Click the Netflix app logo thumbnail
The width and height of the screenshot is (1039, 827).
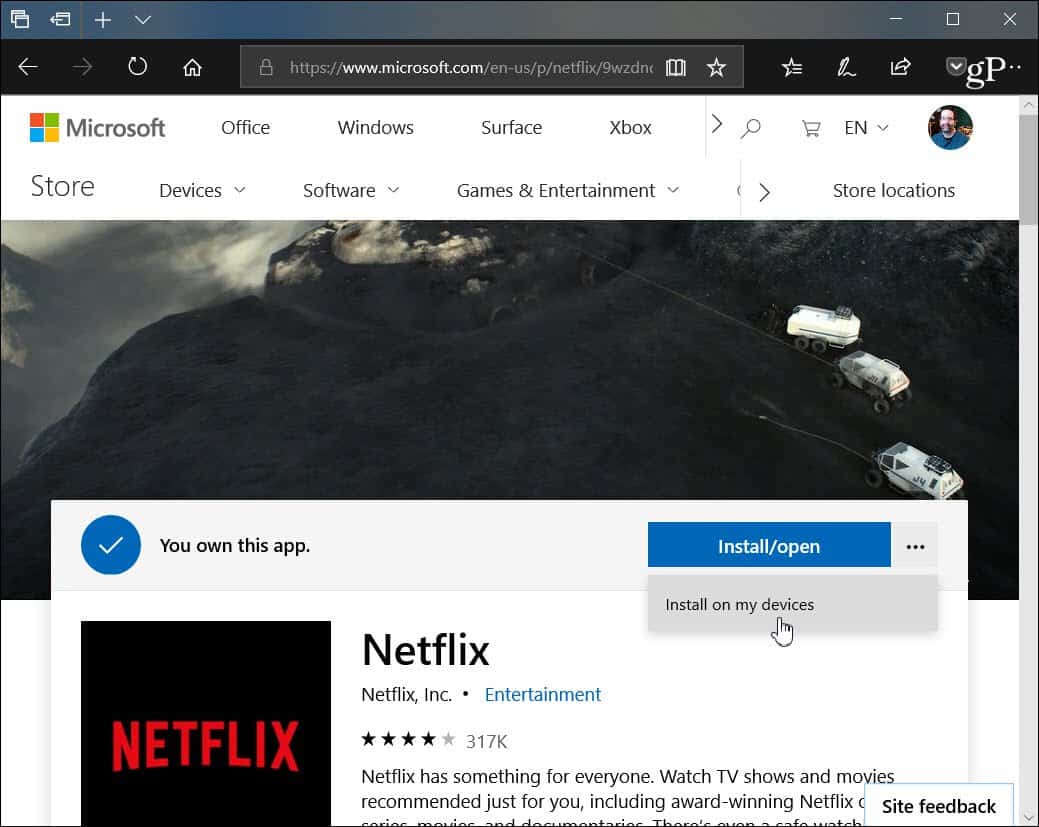pos(205,724)
